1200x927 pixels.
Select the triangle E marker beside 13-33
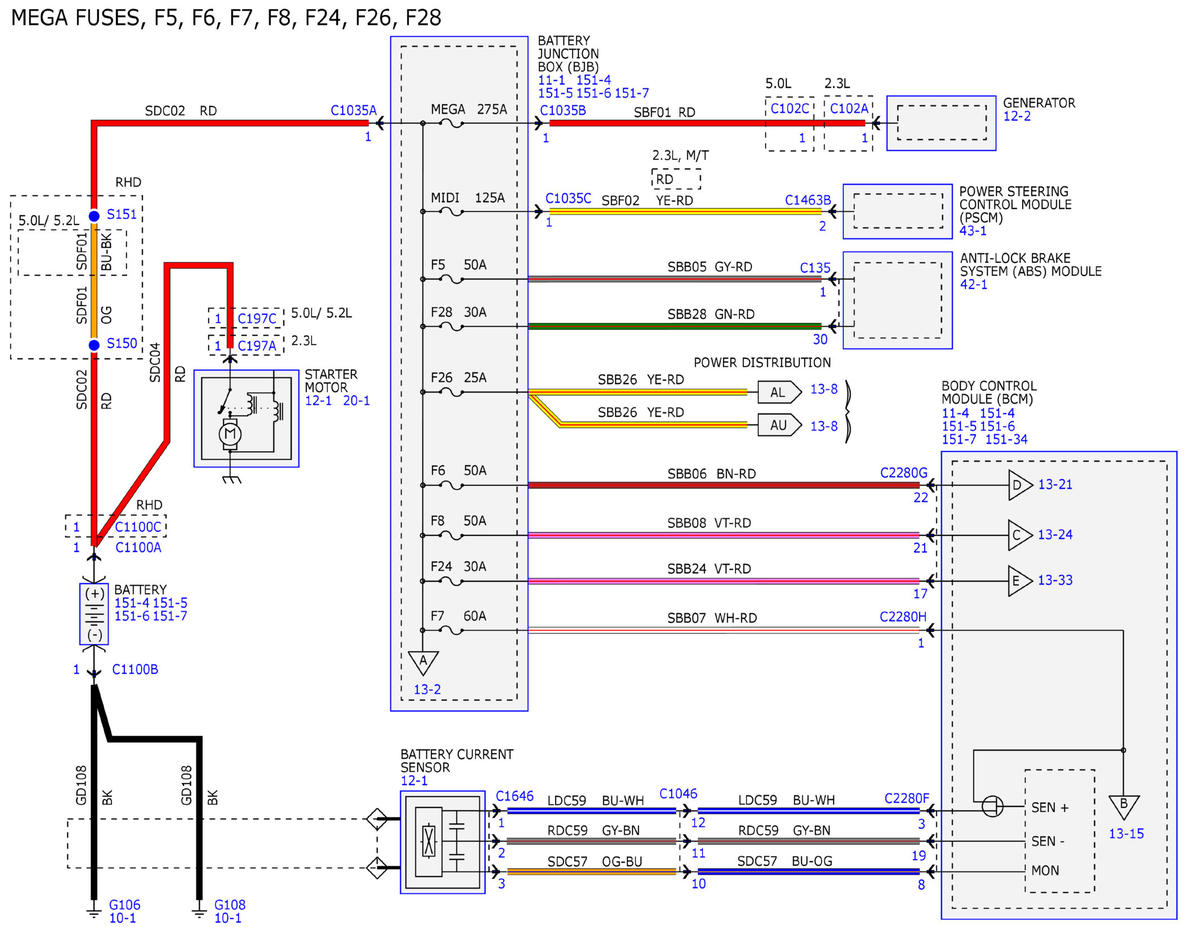1018,580
